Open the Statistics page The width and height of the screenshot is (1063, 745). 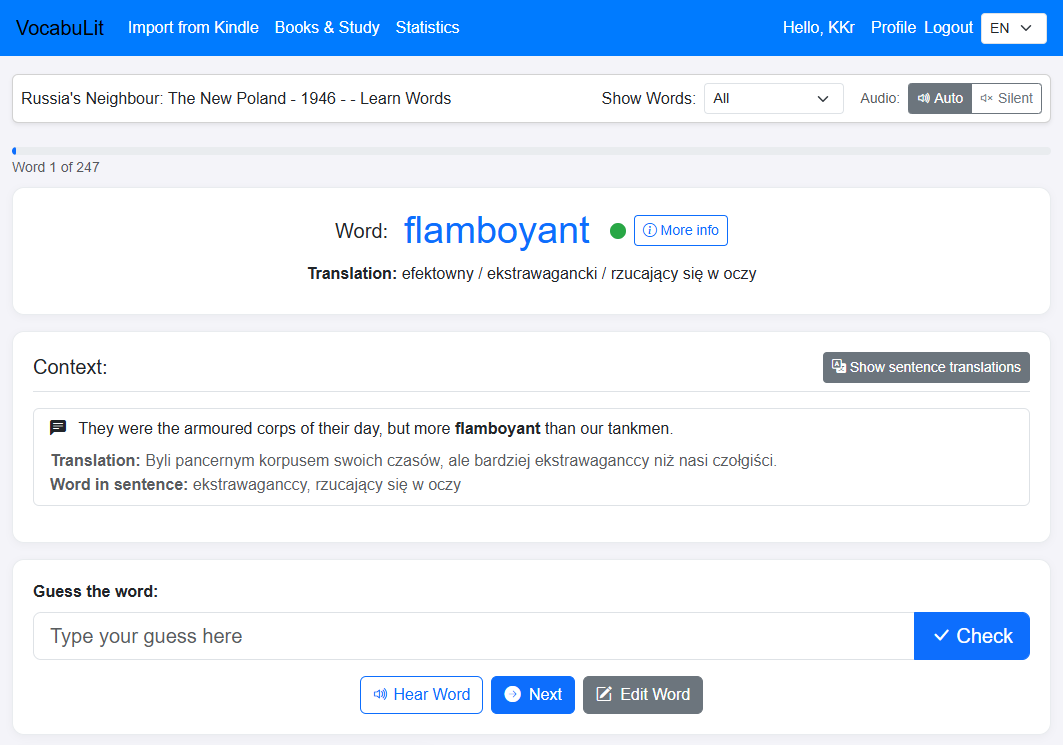(x=427, y=28)
